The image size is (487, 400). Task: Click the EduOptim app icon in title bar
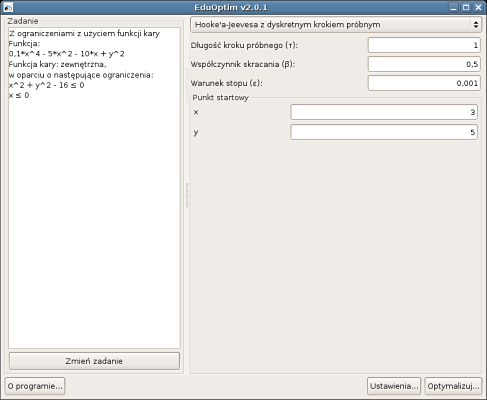(x=8, y=7)
